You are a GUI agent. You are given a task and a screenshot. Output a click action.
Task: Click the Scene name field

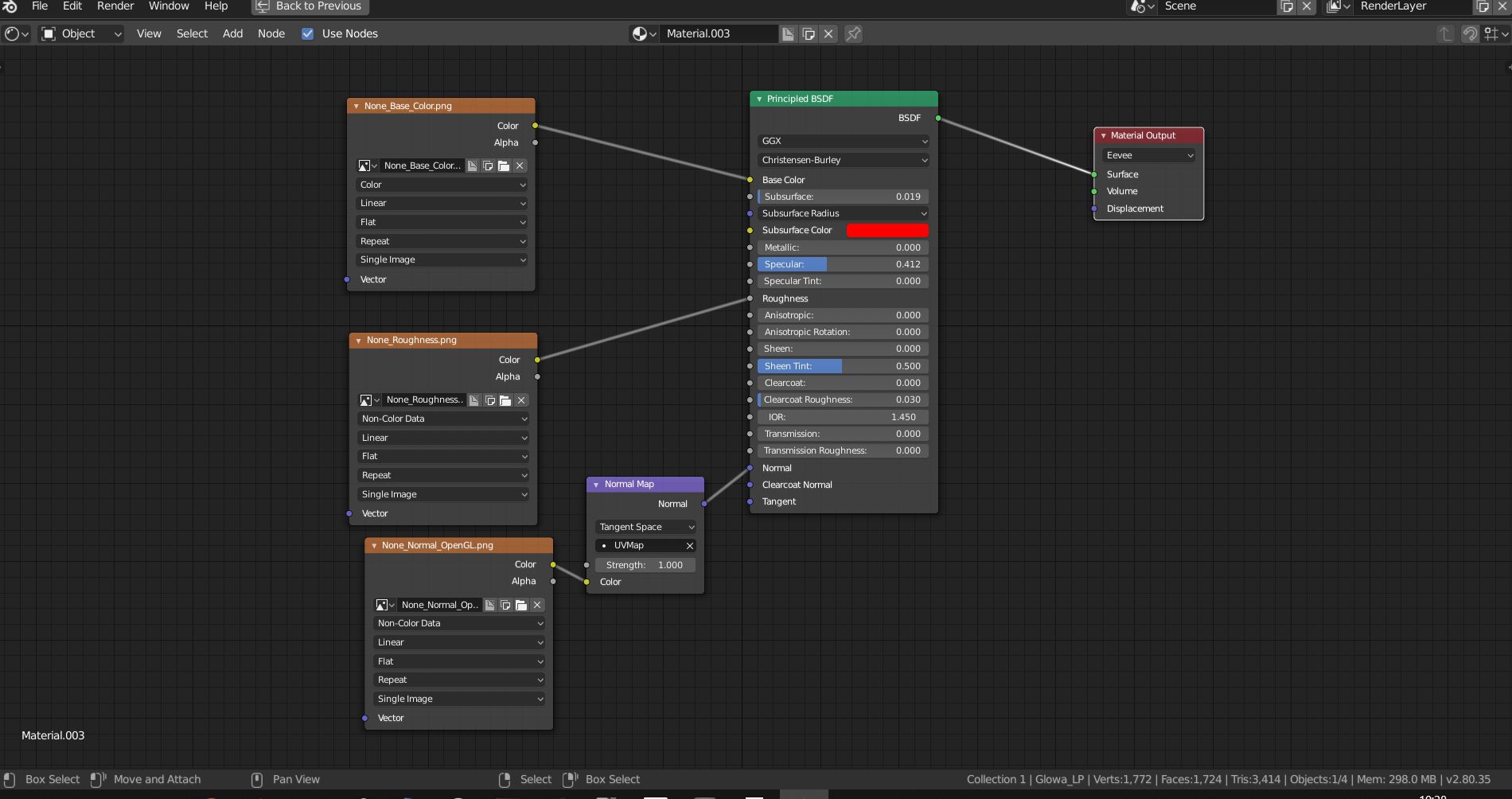[x=1218, y=6]
